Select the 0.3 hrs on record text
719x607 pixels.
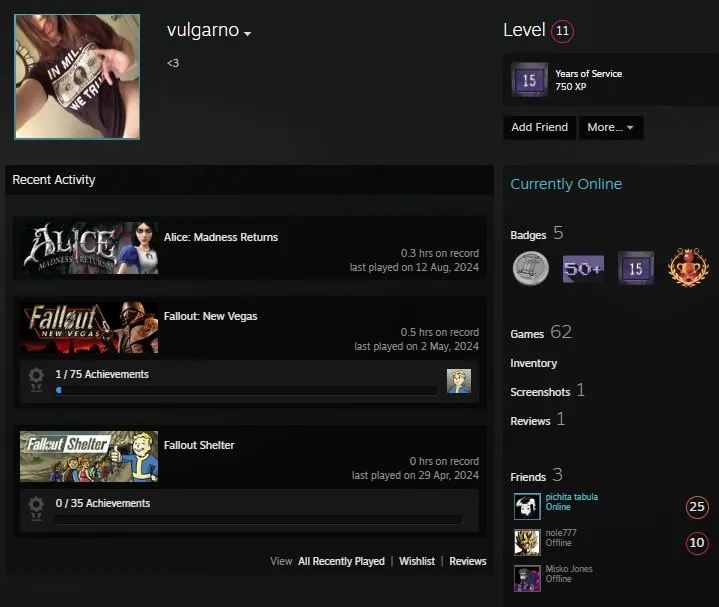pyautogui.click(x=440, y=253)
